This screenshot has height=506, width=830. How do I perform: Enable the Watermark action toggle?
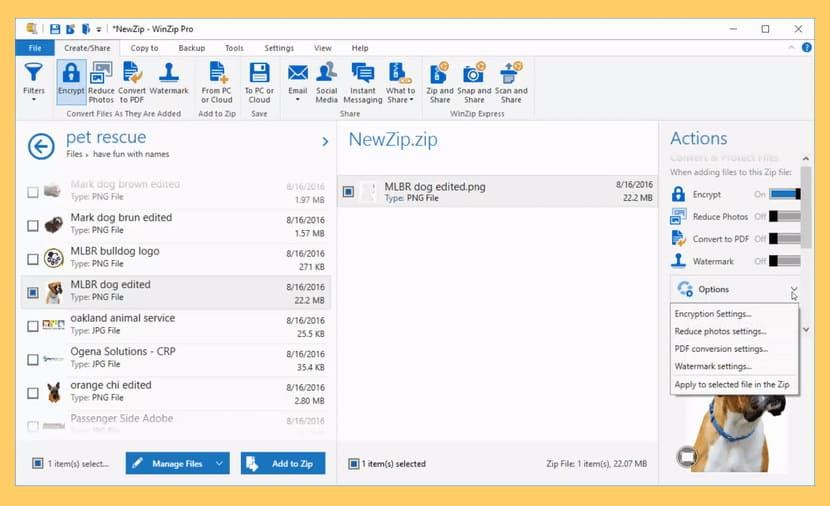784,261
